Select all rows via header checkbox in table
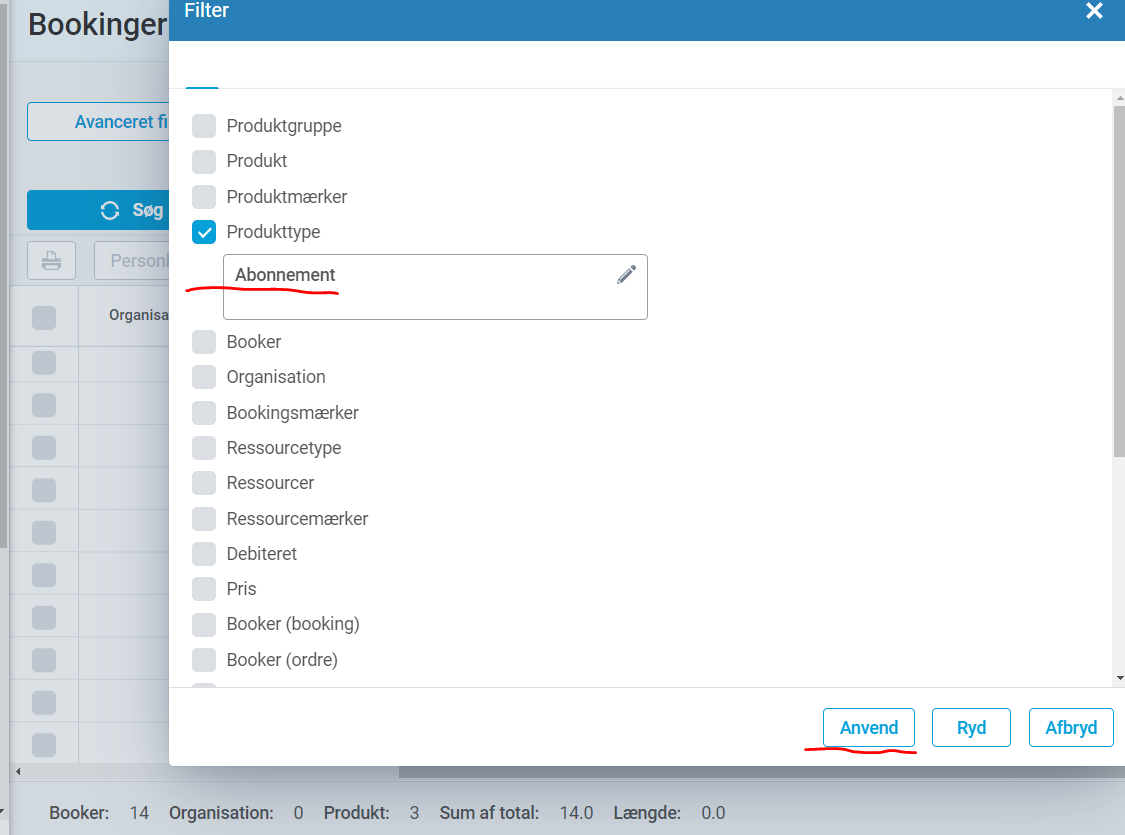Screen dimensions: 1125x835 click(x=44, y=318)
